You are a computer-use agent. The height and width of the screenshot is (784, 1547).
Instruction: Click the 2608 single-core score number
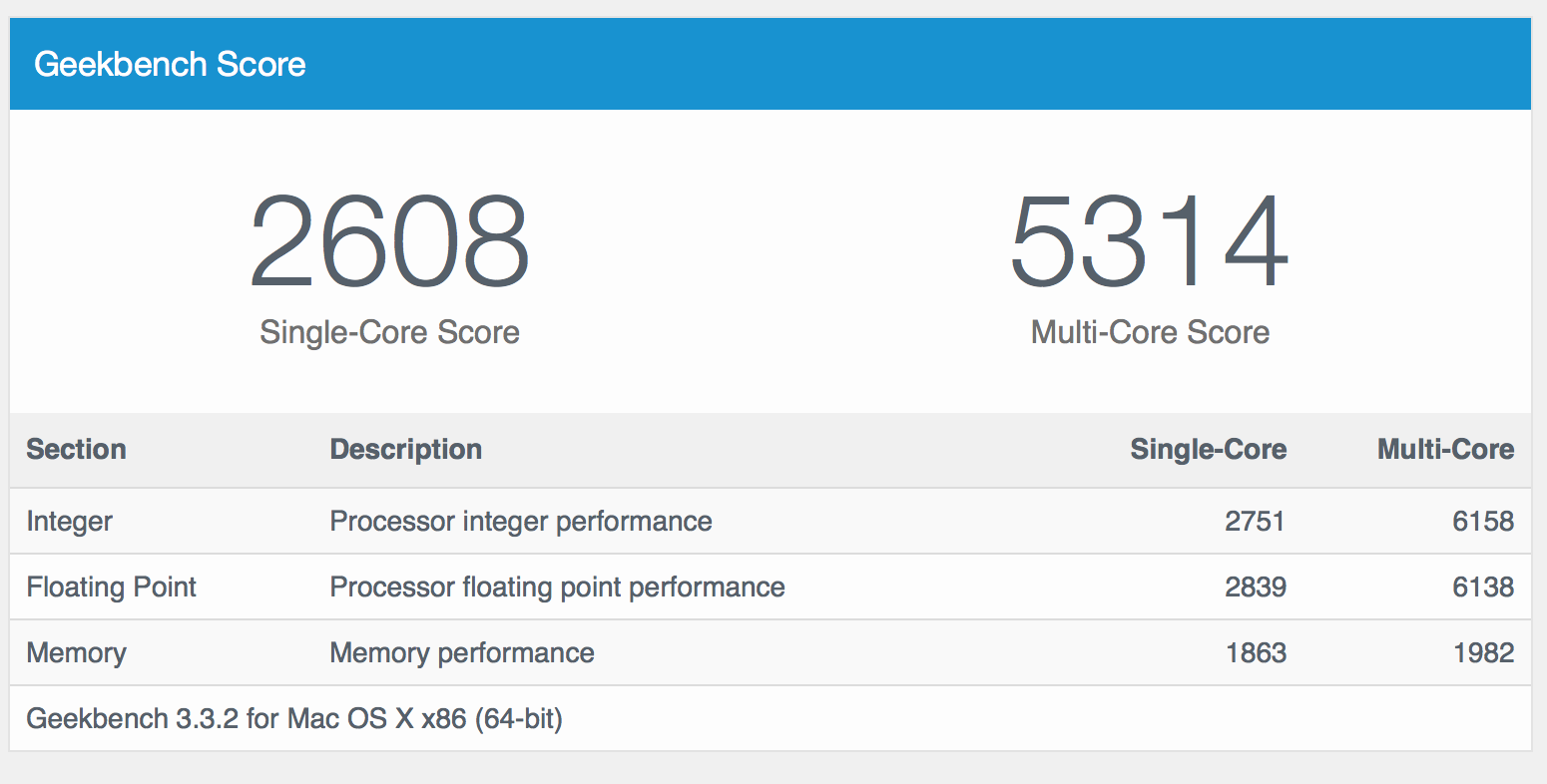389,242
